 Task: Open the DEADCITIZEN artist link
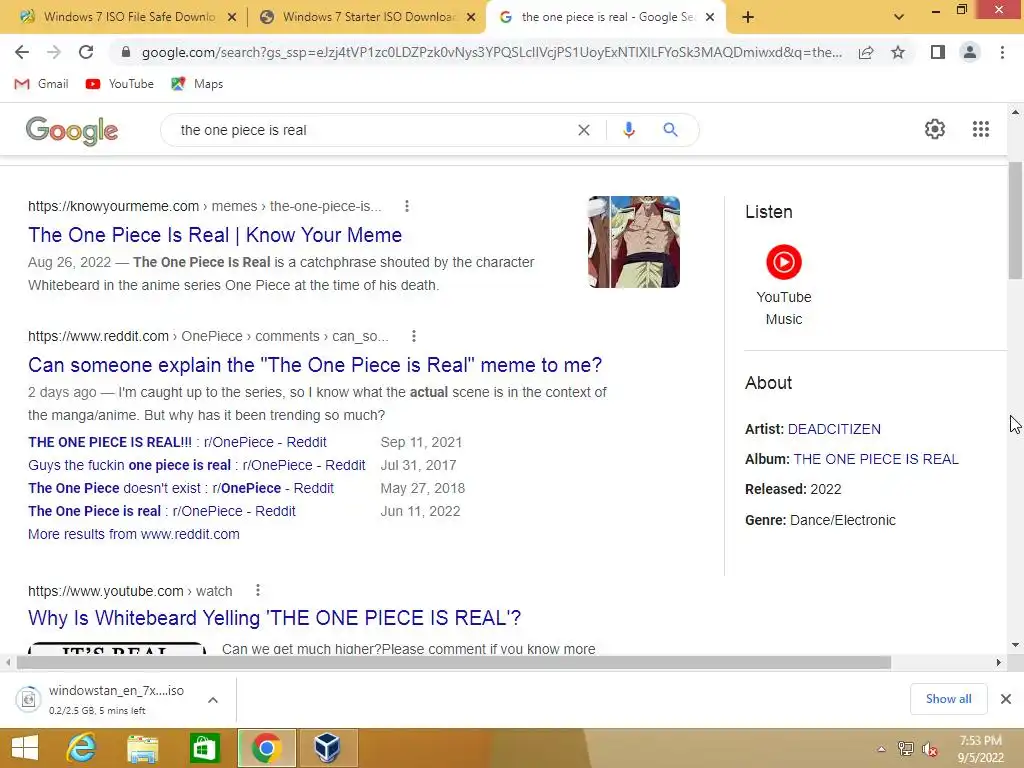click(x=834, y=429)
